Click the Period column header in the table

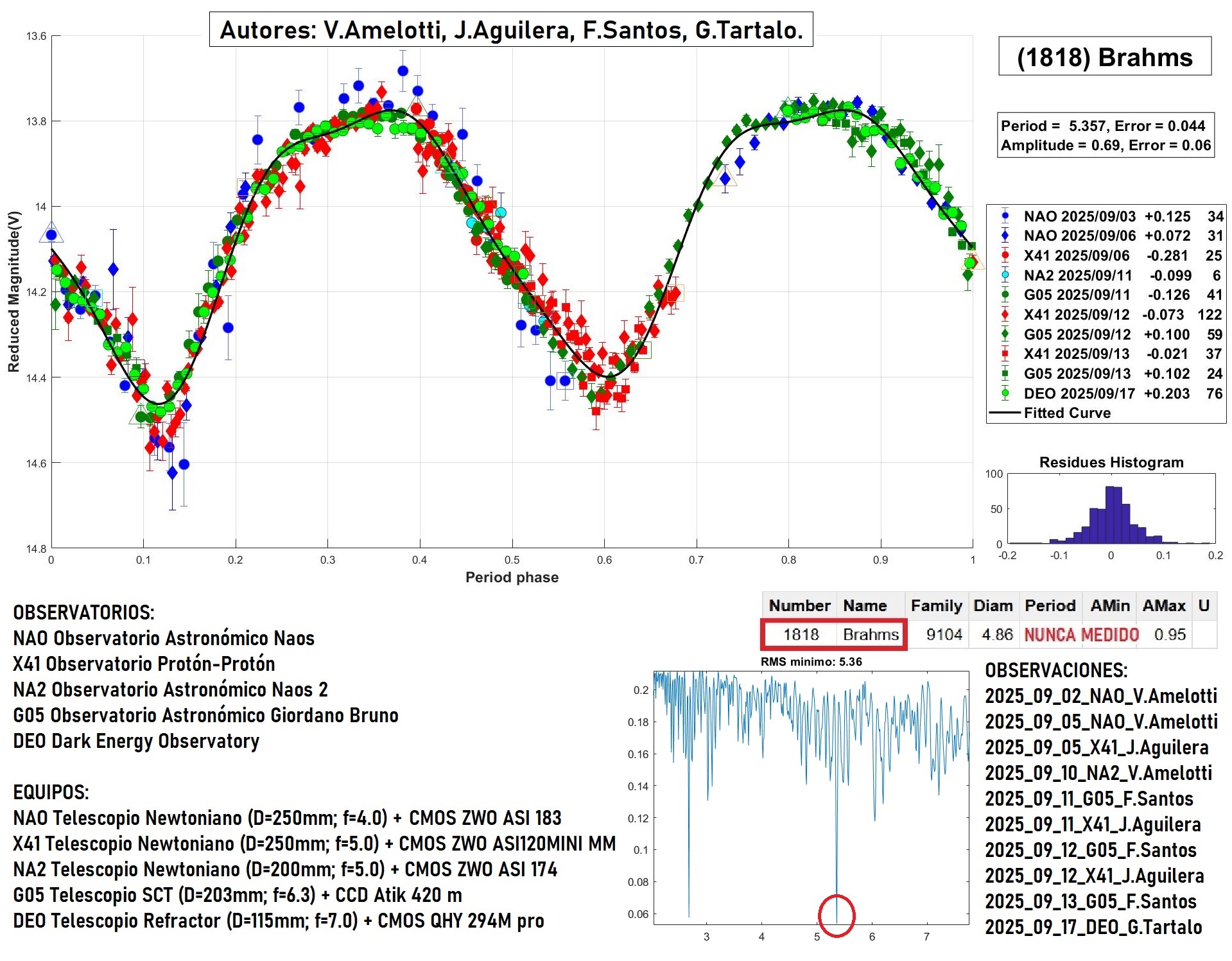coord(1050,605)
